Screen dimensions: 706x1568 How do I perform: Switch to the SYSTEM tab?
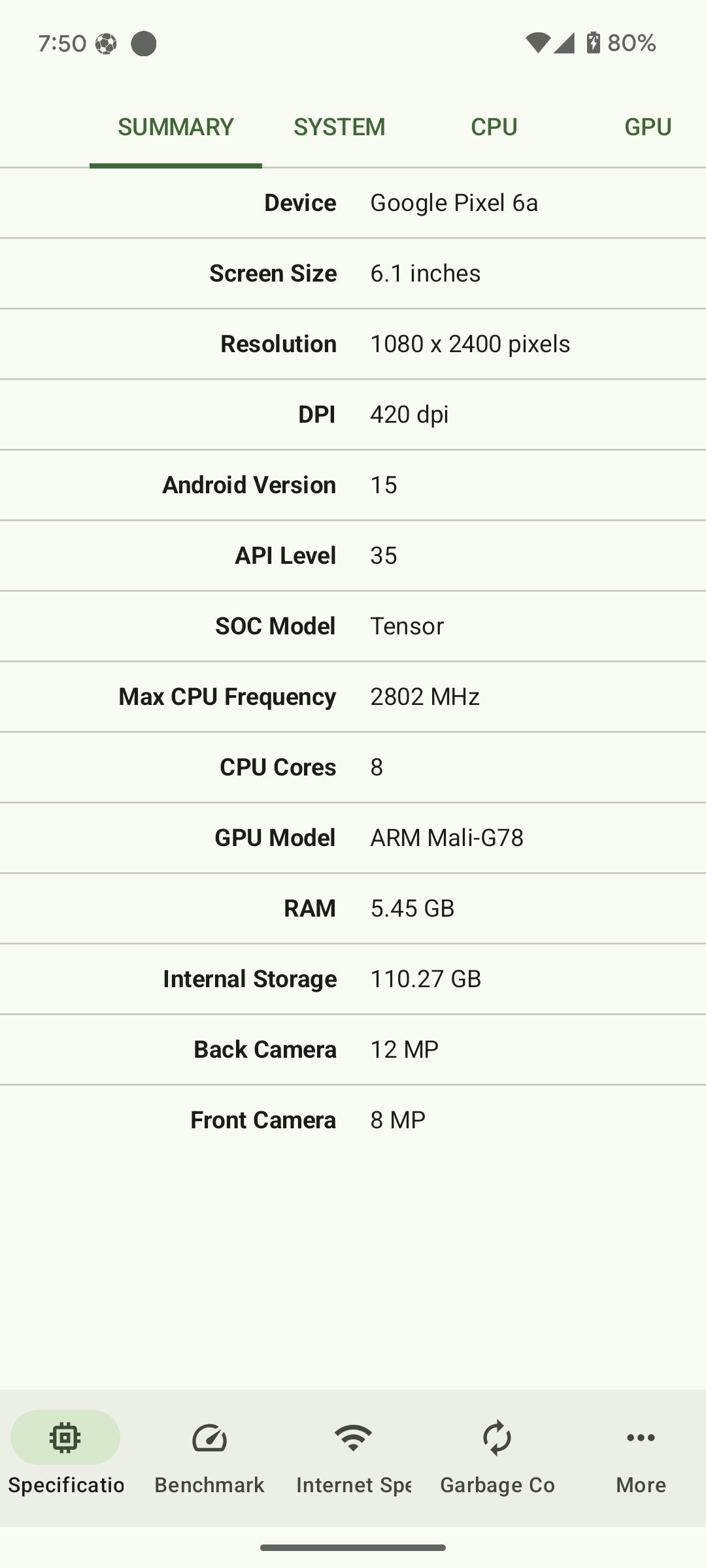339,127
